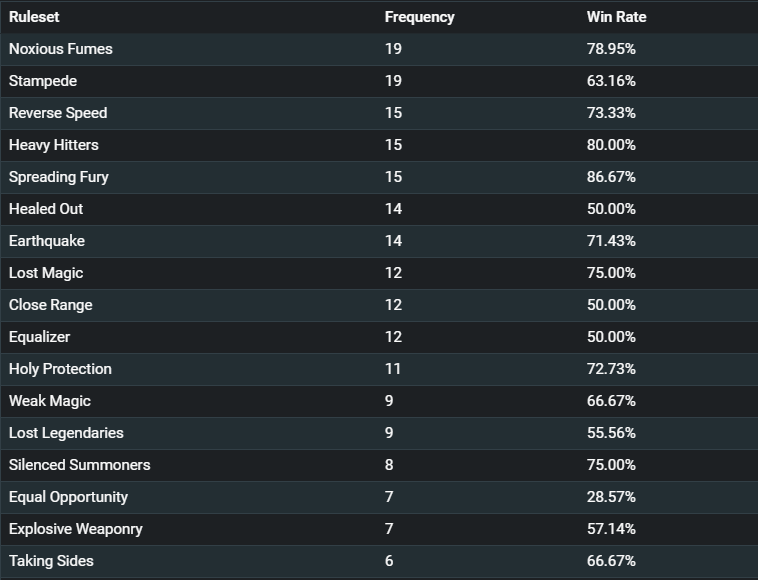Click Spreading Fury ruleset name
Screen dimensions: 758x580
(x=58, y=177)
